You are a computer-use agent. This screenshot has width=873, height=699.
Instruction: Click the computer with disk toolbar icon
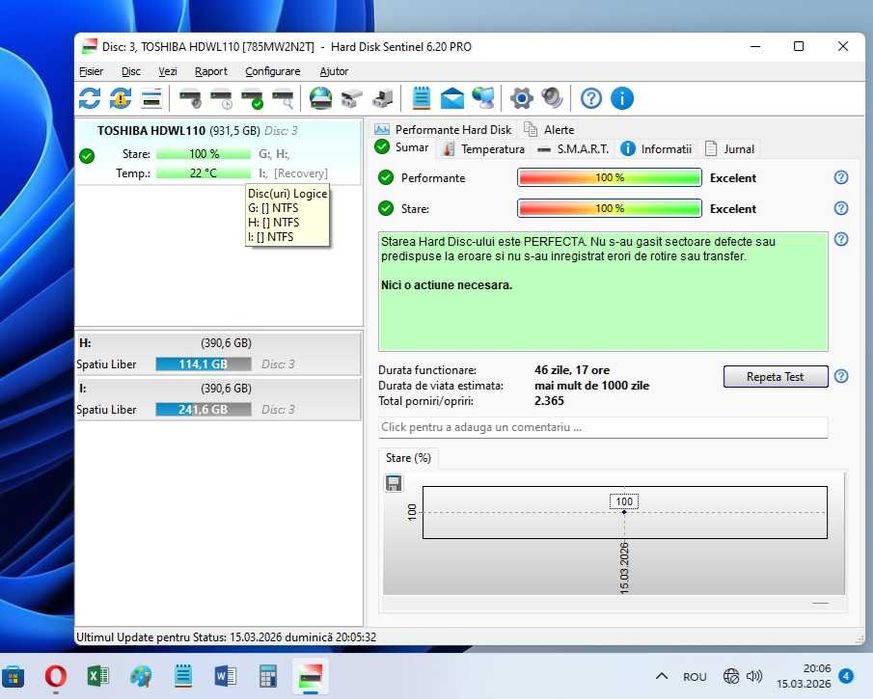coord(382,99)
